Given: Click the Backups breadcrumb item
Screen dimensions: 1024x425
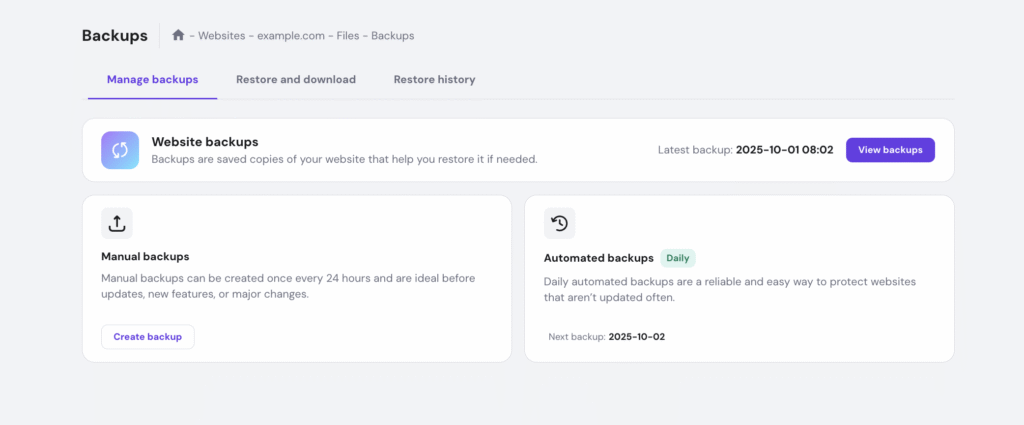Looking at the screenshot, I should (x=392, y=35).
